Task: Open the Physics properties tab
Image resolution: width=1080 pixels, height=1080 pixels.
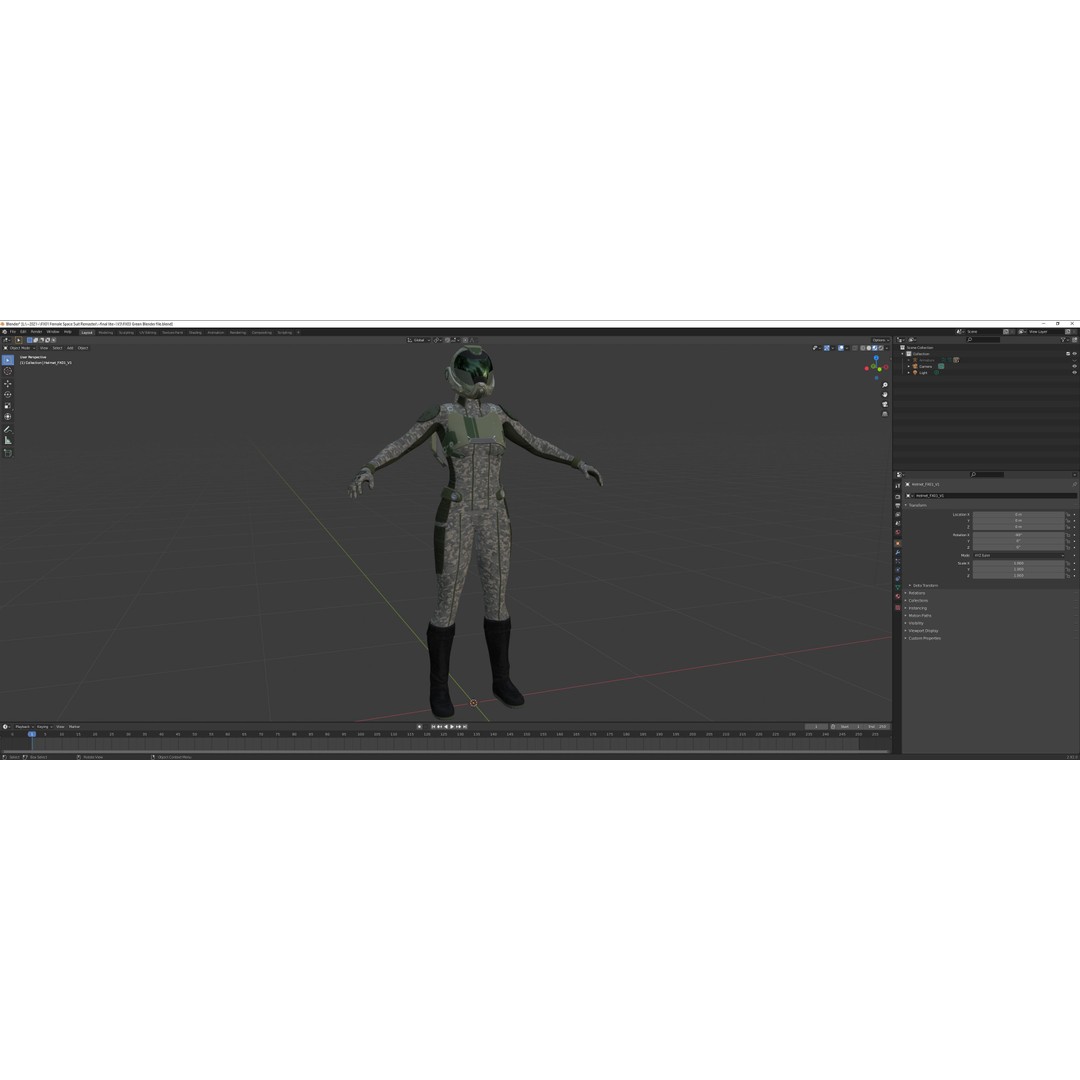Action: coord(897,570)
